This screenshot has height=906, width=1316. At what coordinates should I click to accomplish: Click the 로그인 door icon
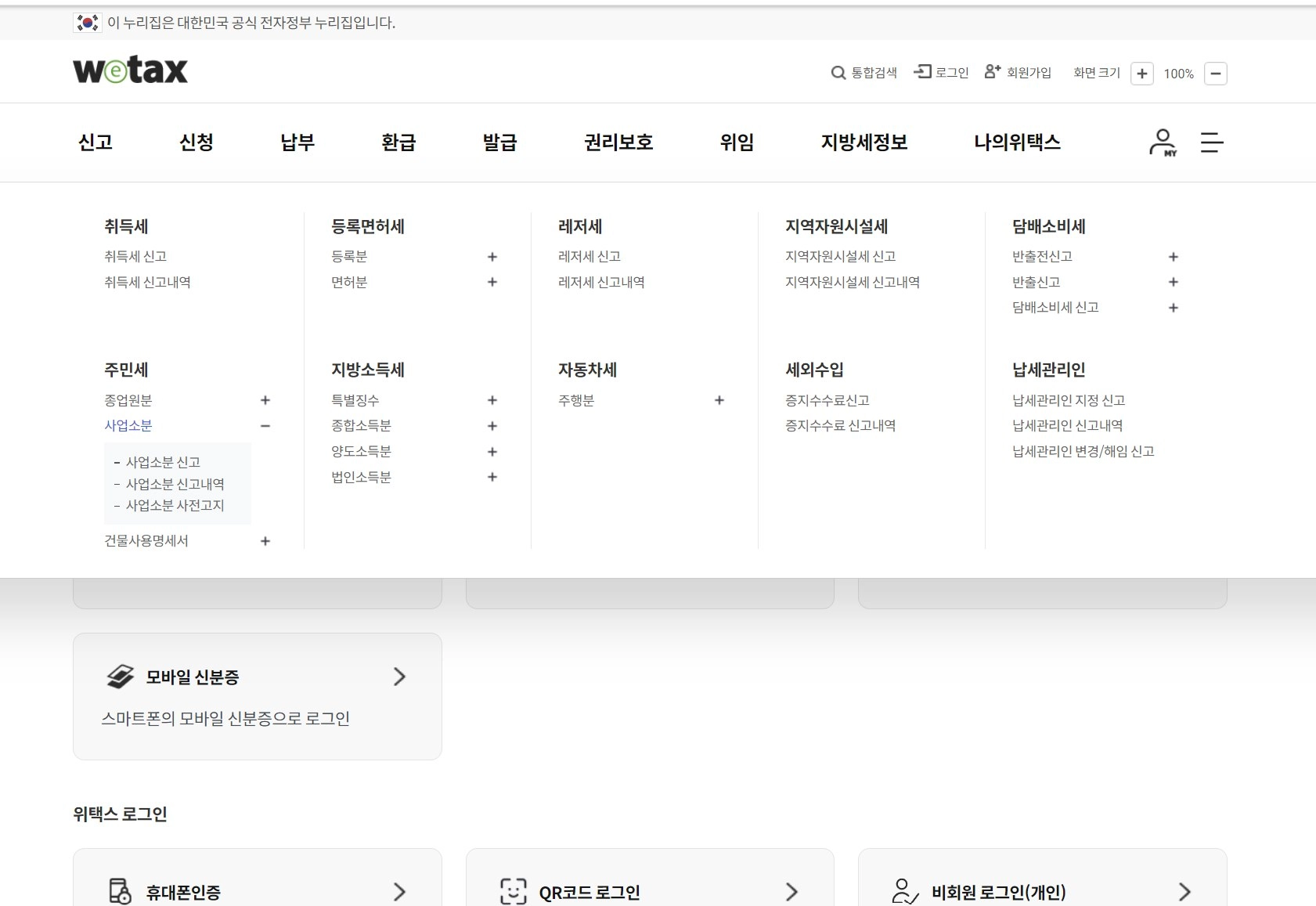(x=923, y=72)
